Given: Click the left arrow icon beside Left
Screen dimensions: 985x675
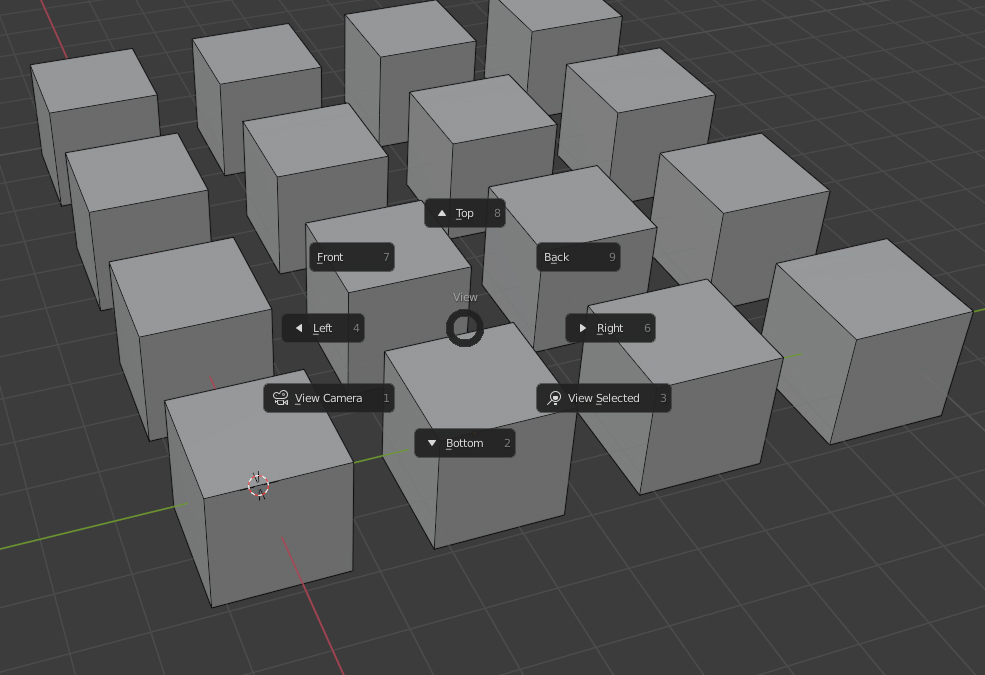Looking at the screenshot, I should 299,328.
